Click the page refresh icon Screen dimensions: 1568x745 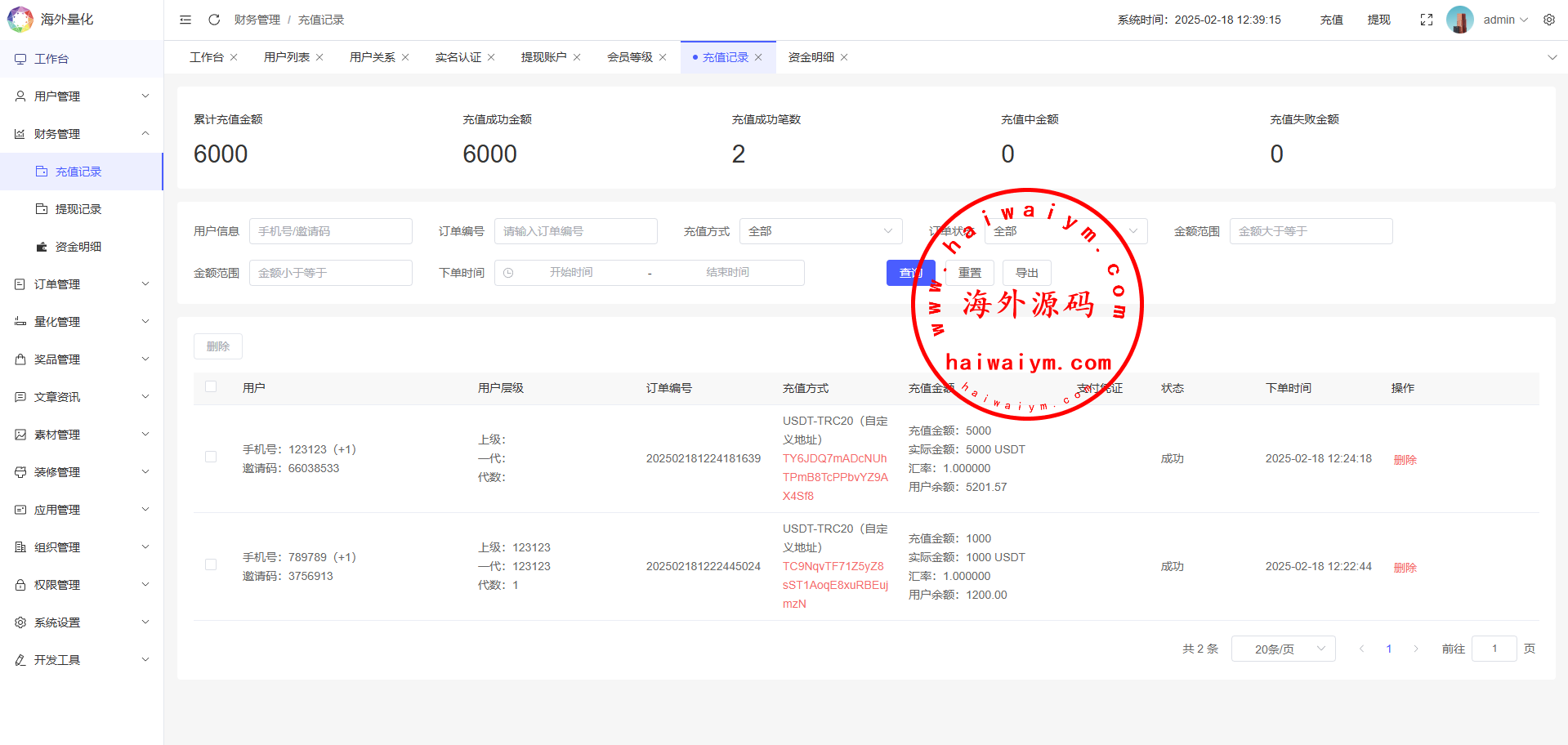click(x=214, y=20)
